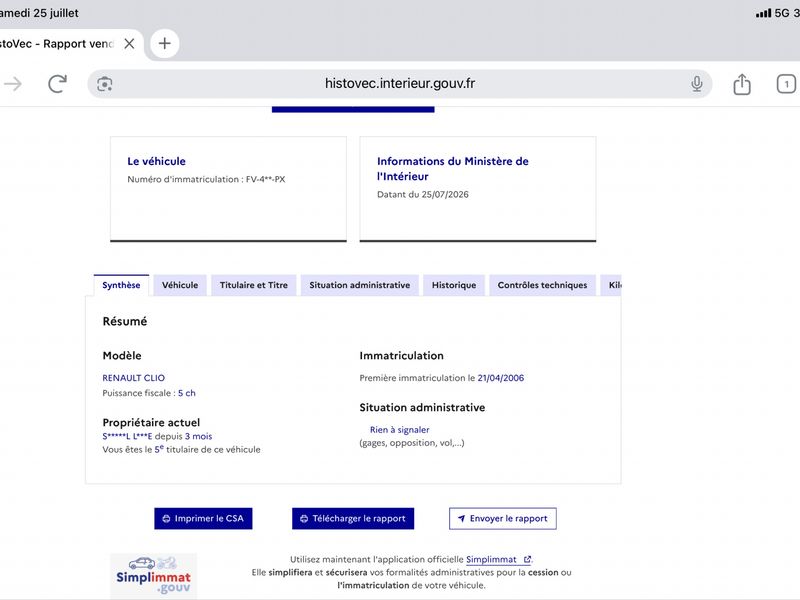Click the Résumé section heading
The width and height of the screenshot is (800, 600).
coord(125,321)
